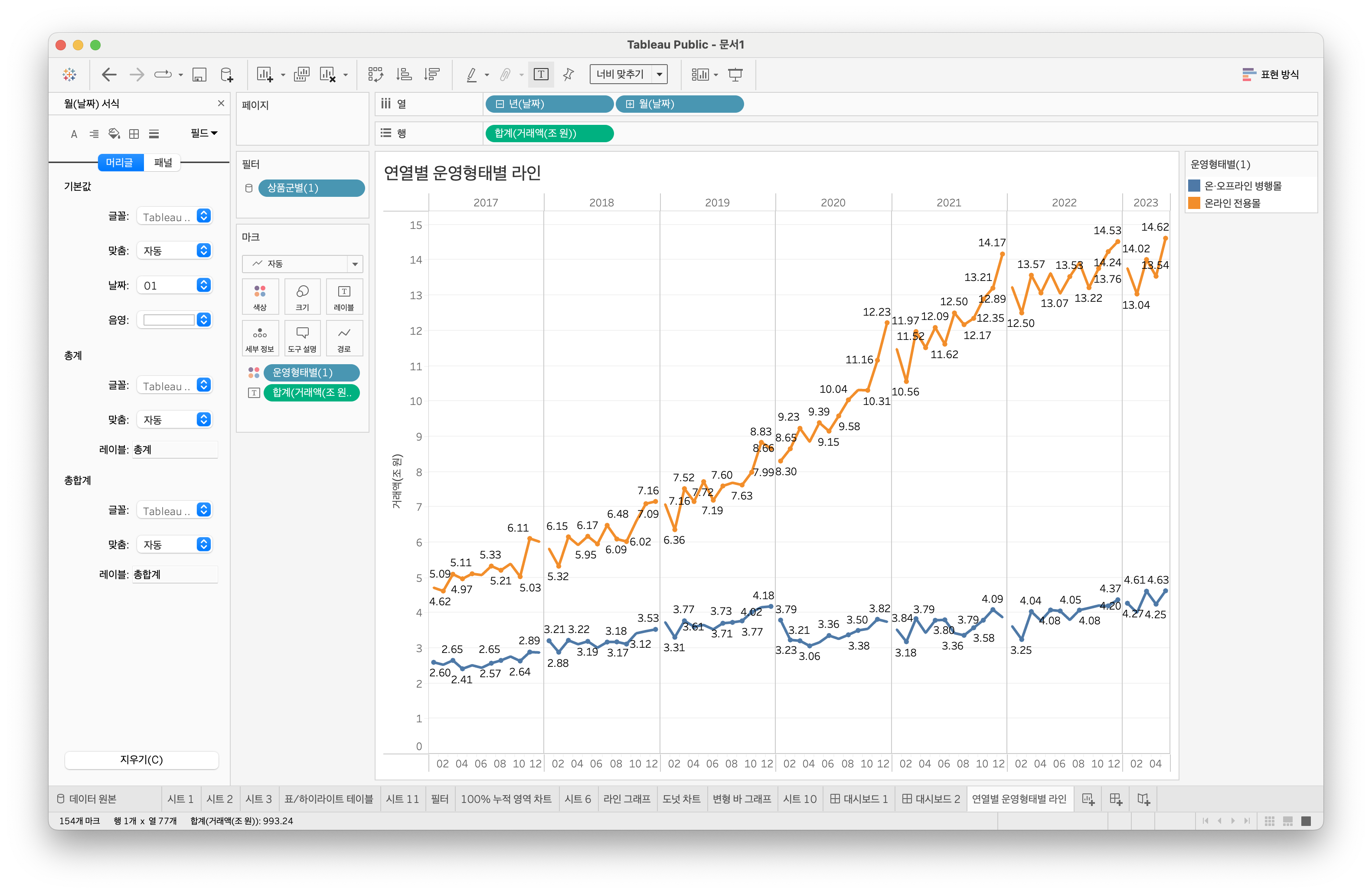Open the mark type Automatic dropdown
1372x894 pixels.
click(302, 264)
